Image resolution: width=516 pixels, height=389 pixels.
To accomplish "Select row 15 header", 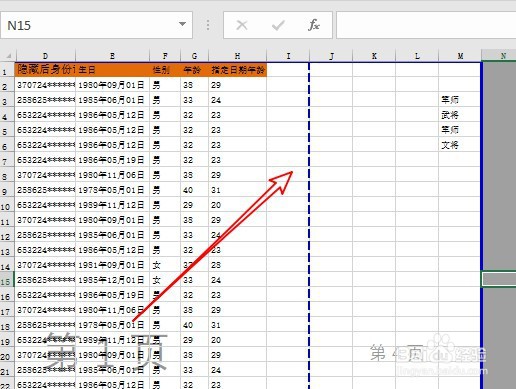I will pyautogui.click(x=7, y=280).
